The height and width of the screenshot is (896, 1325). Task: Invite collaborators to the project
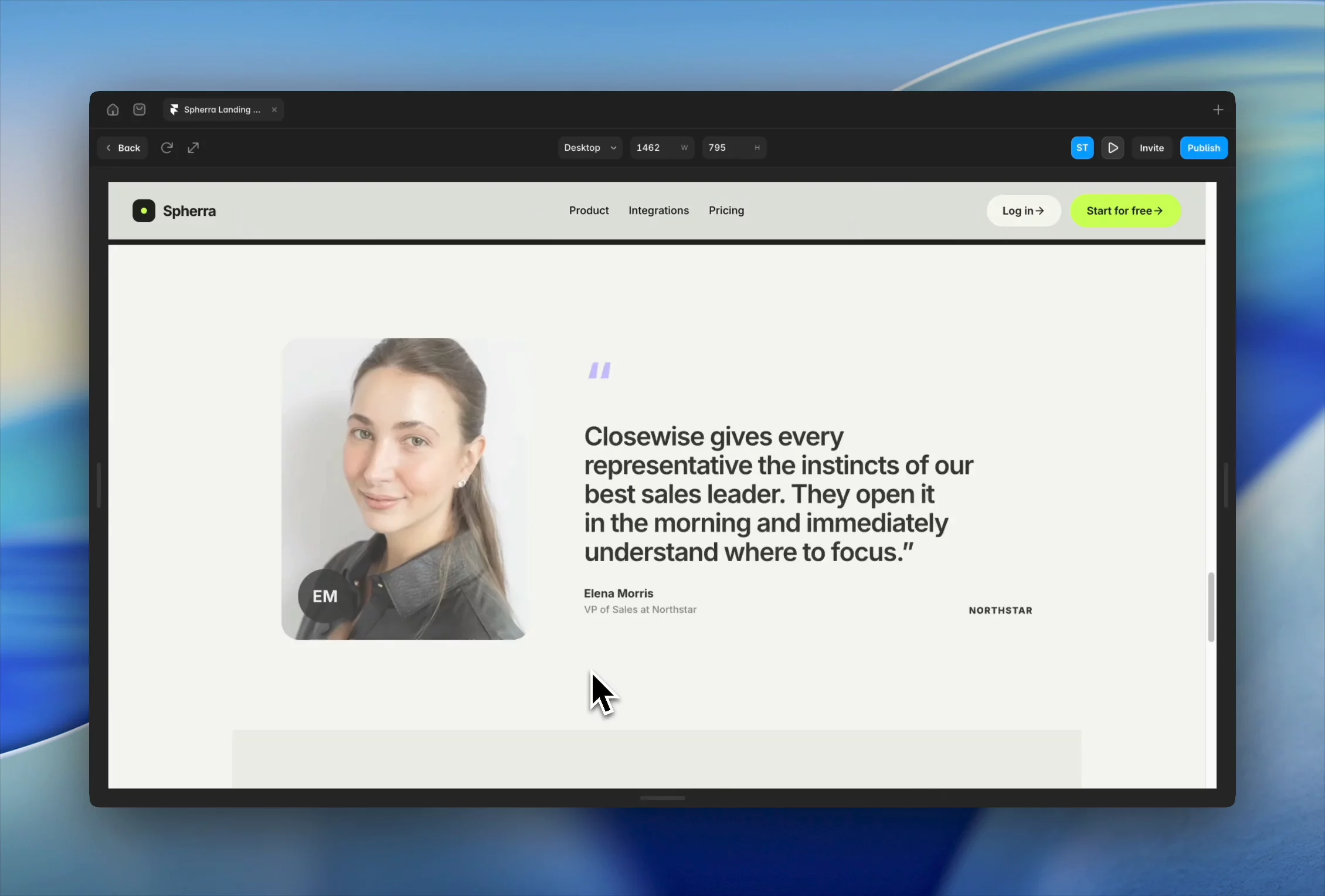point(1151,148)
